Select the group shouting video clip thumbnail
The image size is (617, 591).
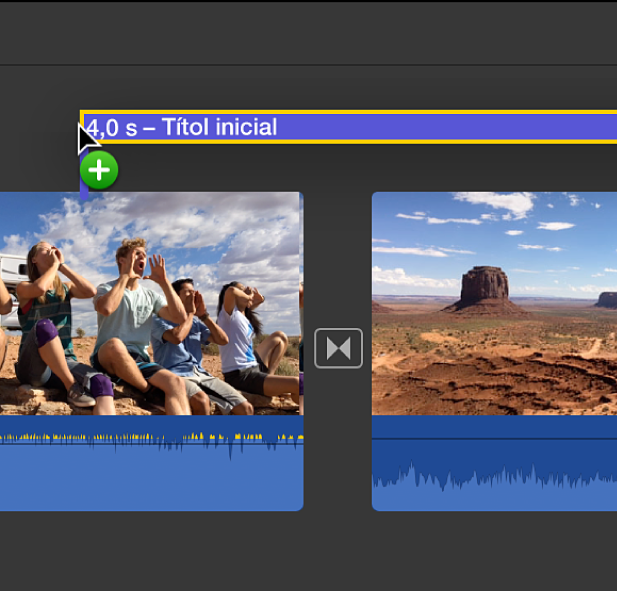[x=151, y=303]
